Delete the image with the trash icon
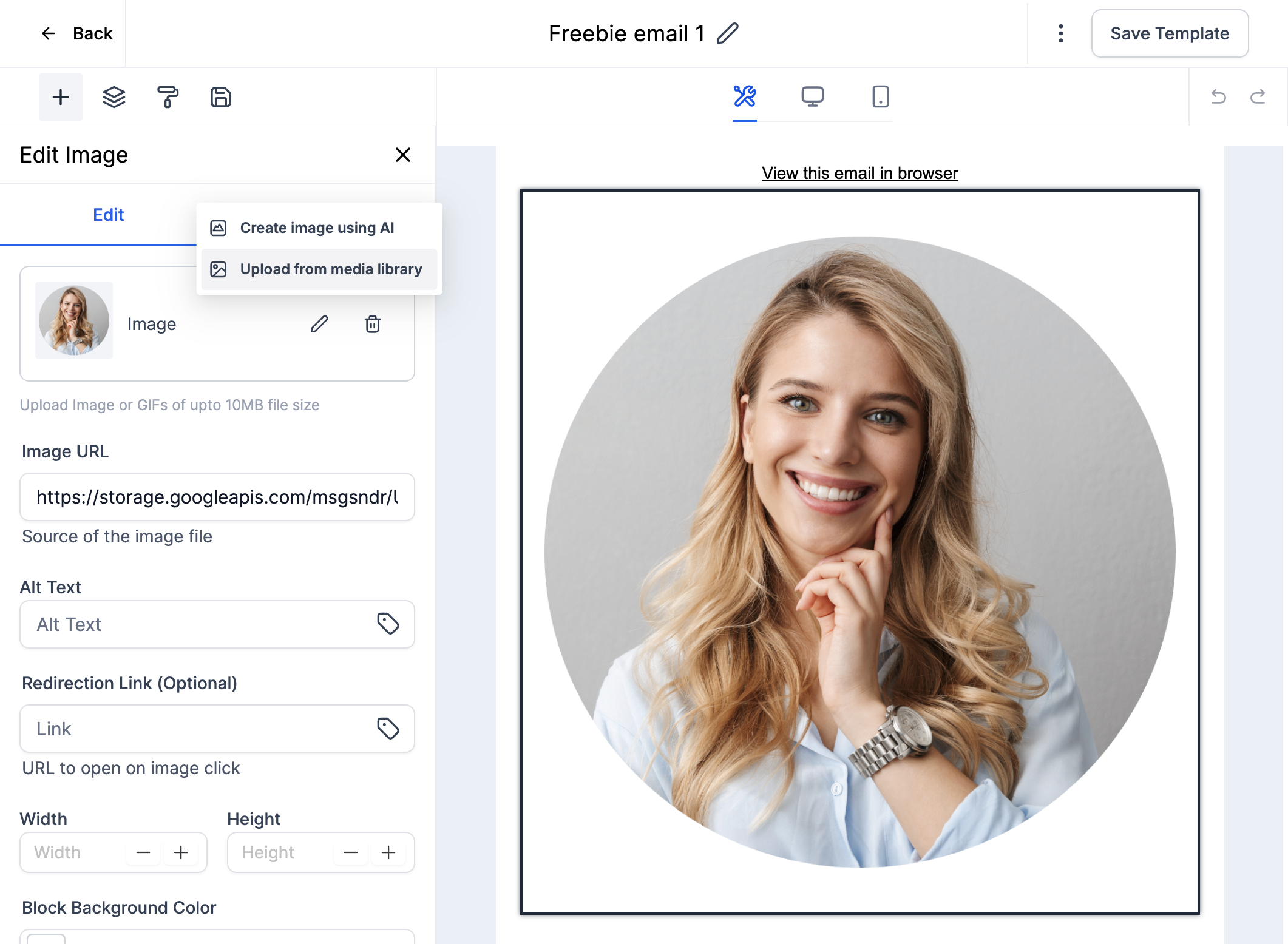 (373, 324)
